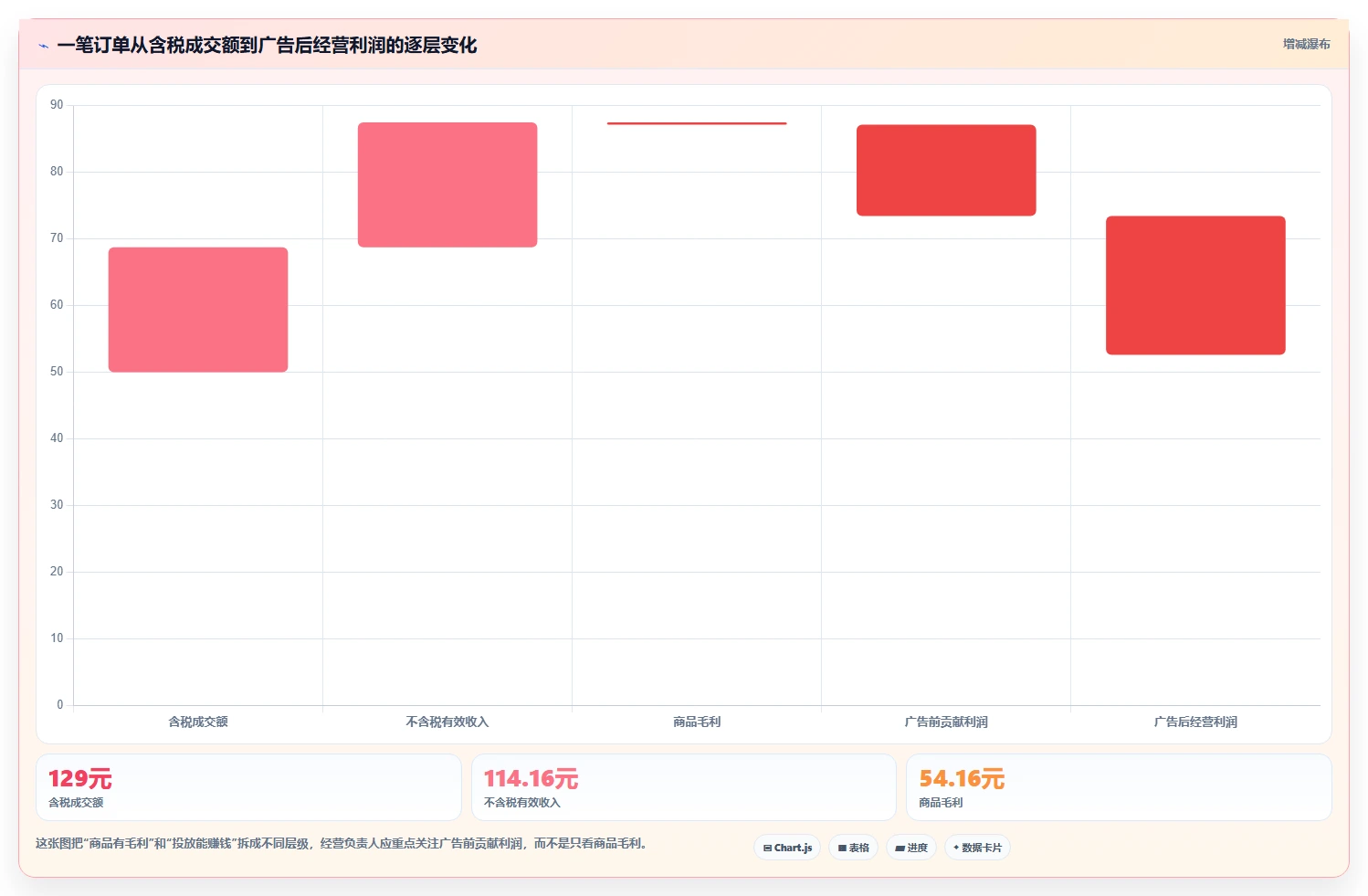Click the chart title 一笔订单从含税成交额到广告后经营利润的逐层变化
This screenshot has width=1368, height=896.
pyautogui.click(x=267, y=45)
